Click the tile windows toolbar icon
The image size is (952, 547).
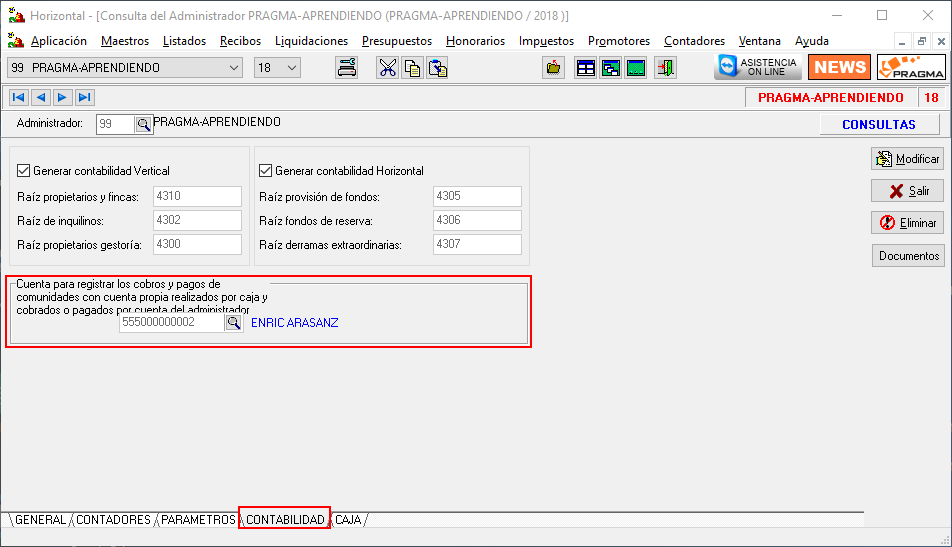[x=585, y=67]
